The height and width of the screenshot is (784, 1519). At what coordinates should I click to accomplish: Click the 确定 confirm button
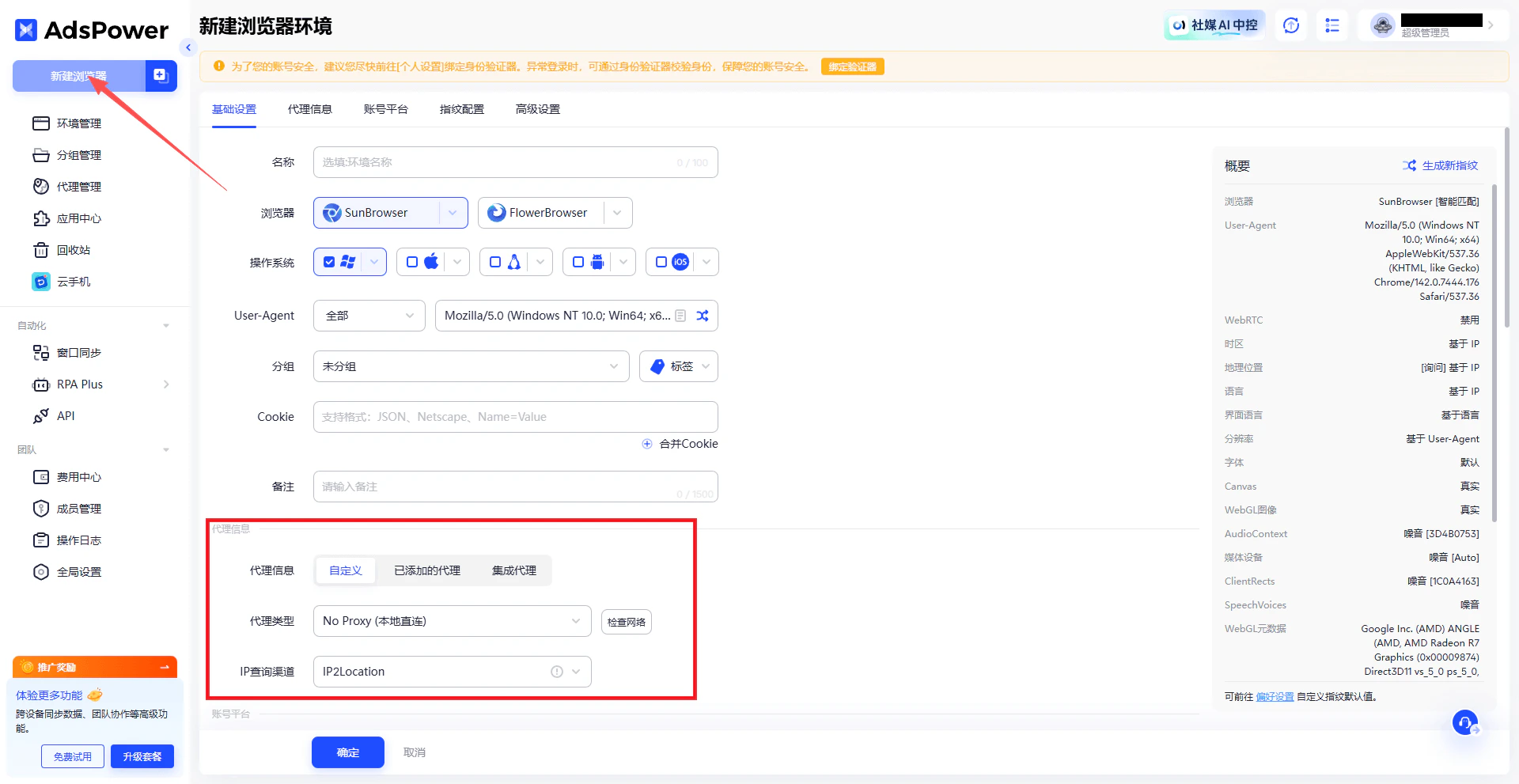point(348,752)
